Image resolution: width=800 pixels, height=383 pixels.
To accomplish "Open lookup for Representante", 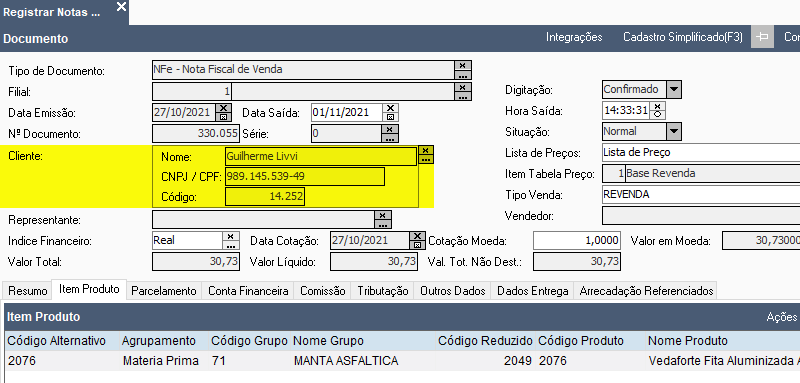I will tap(383, 224).
